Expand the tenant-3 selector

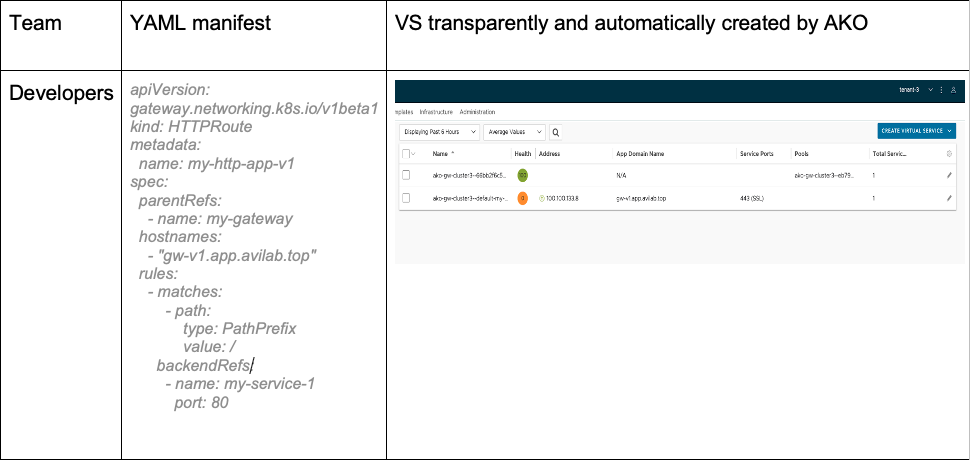(916, 90)
